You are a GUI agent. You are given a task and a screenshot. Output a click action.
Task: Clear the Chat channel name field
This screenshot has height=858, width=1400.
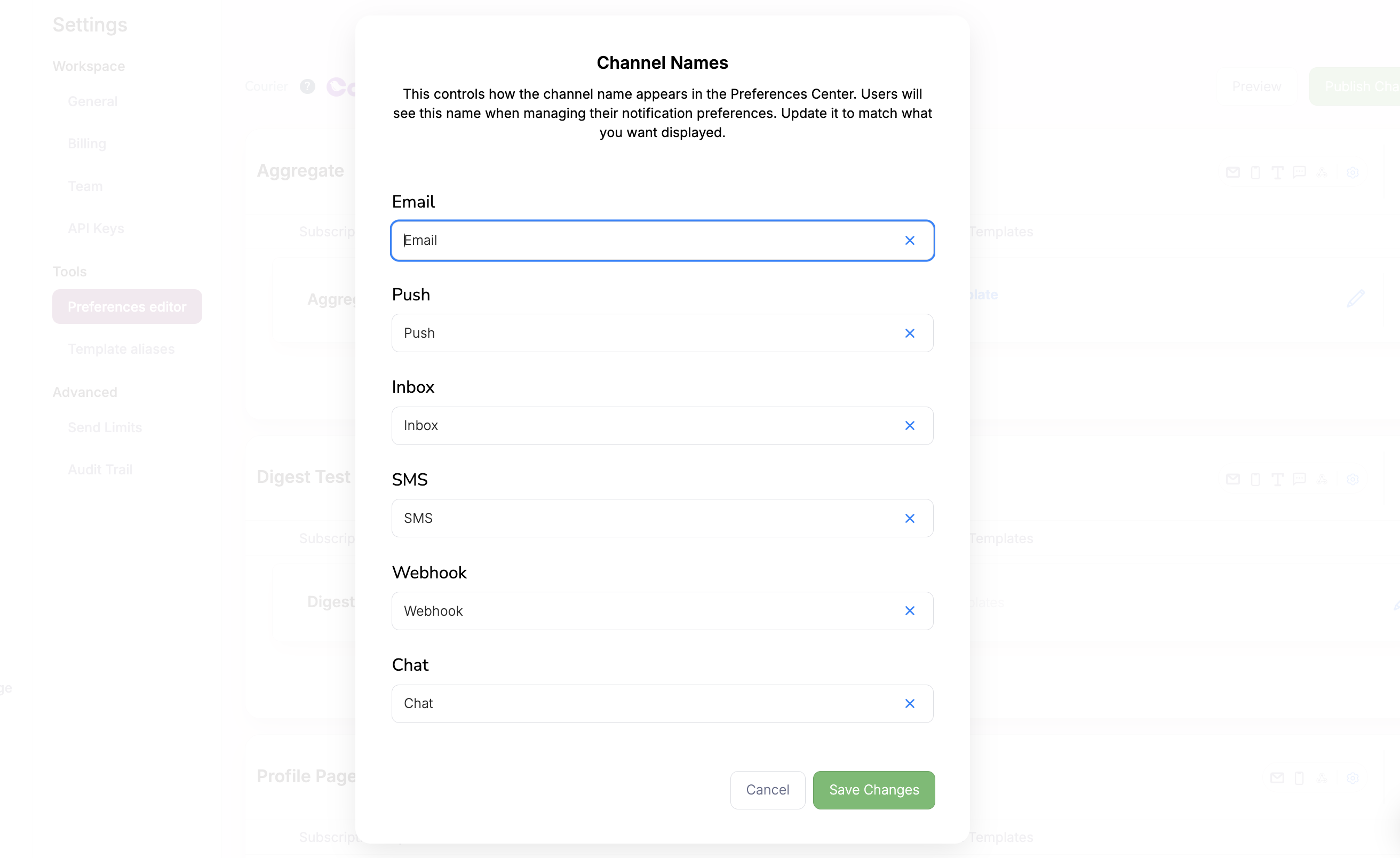pyautogui.click(x=910, y=703)
